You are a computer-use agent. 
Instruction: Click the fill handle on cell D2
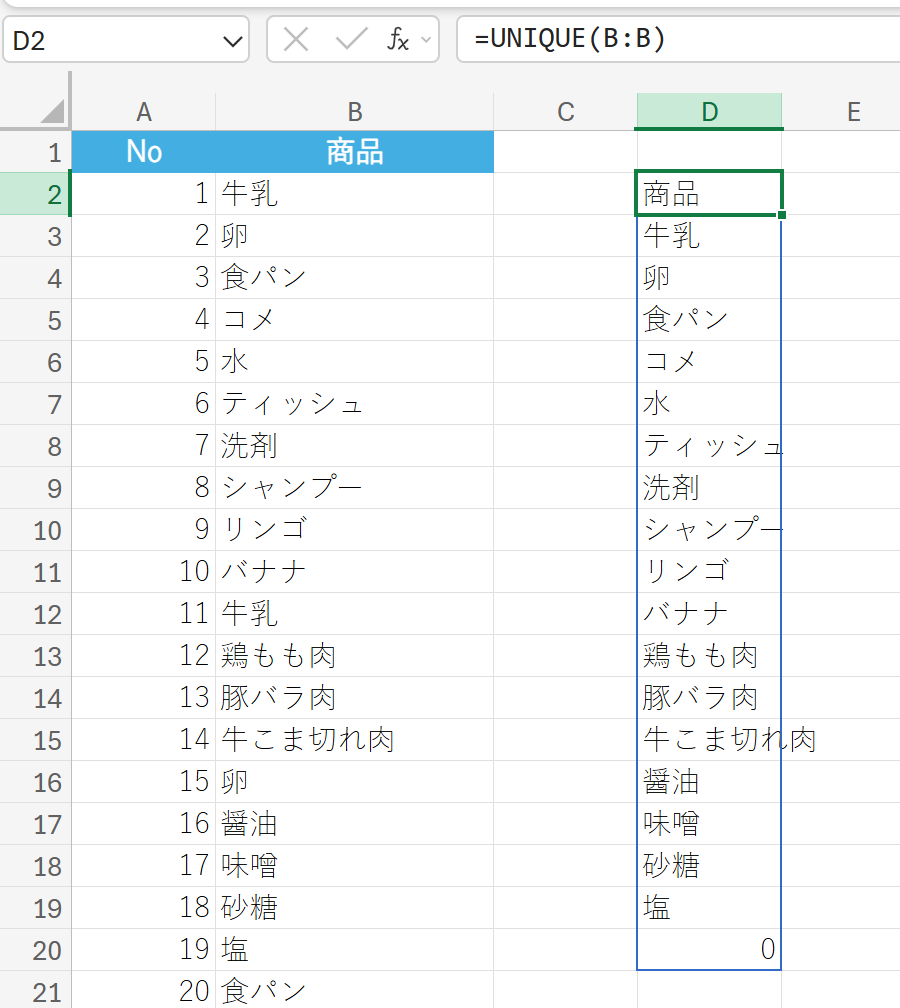(782, 215)
